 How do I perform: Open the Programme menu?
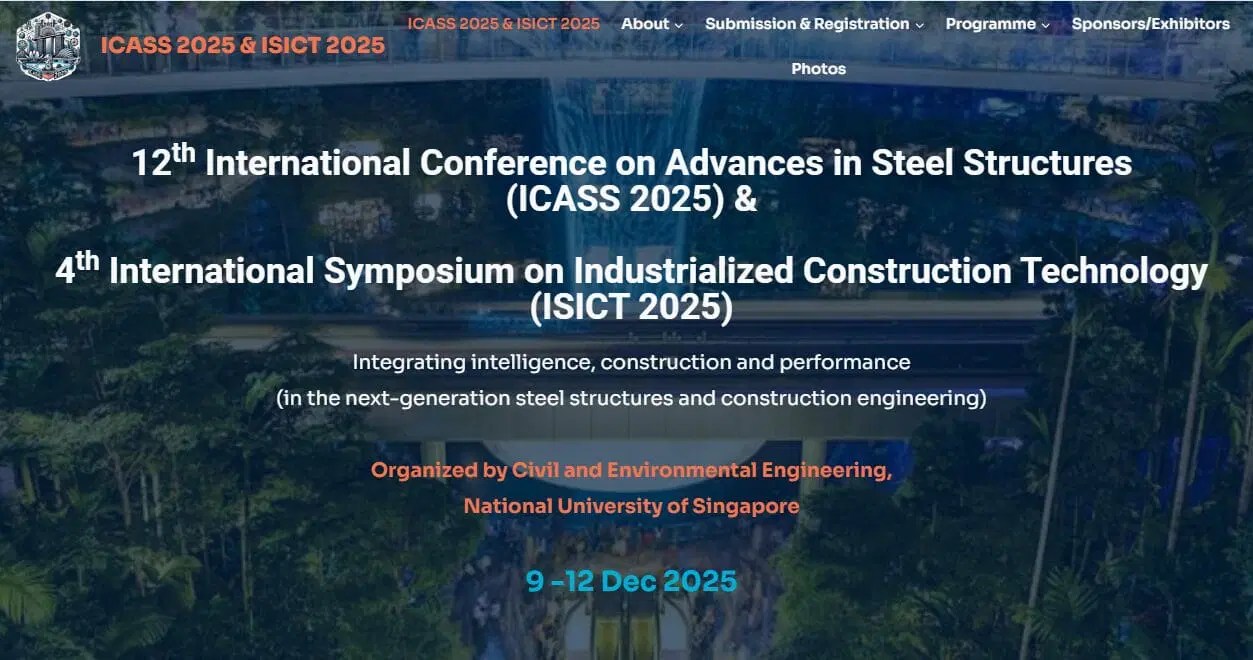pos(991,23)
